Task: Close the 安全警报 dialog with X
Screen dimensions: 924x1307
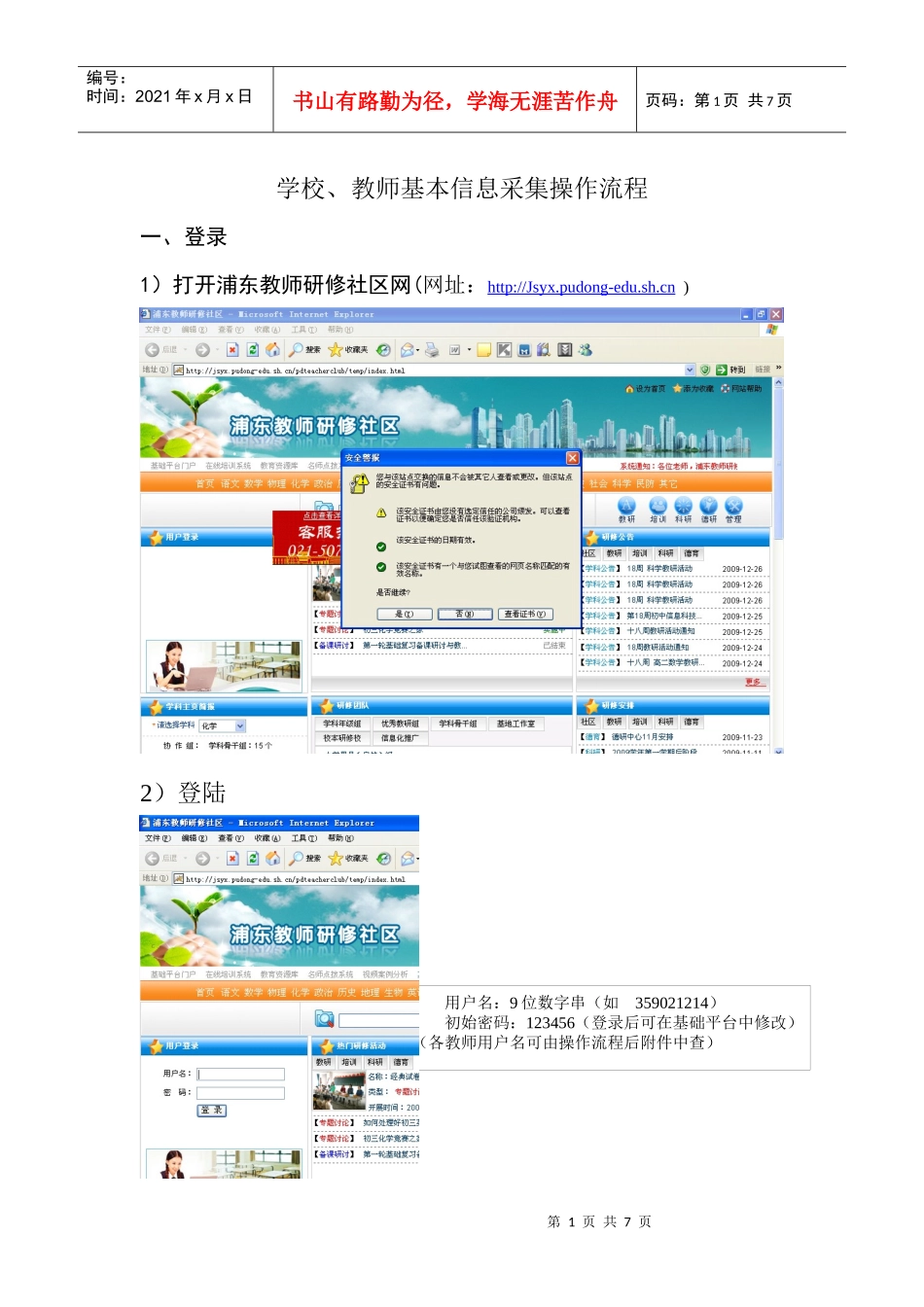Action: click(572, 458)
